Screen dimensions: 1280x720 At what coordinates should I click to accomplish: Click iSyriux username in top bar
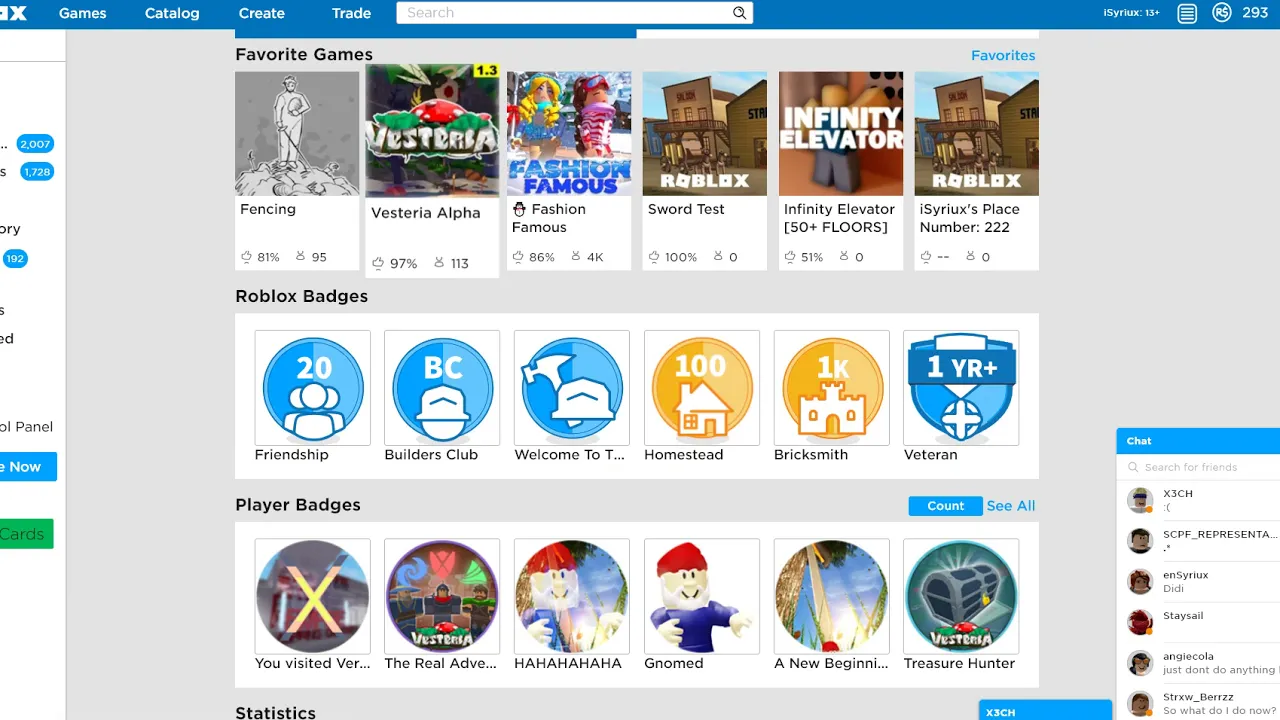1131,13
